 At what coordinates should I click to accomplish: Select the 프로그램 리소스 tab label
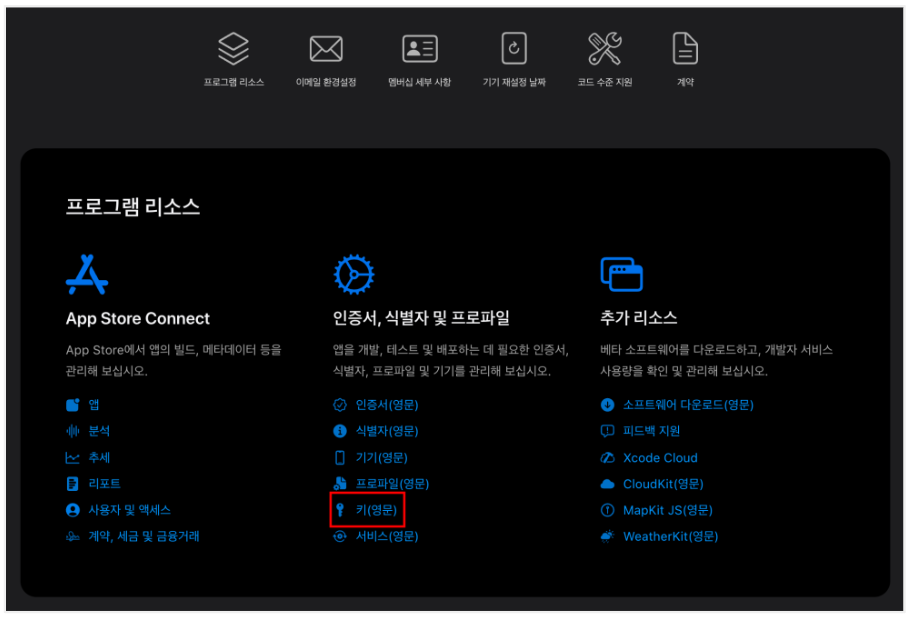tap(233, 83)
